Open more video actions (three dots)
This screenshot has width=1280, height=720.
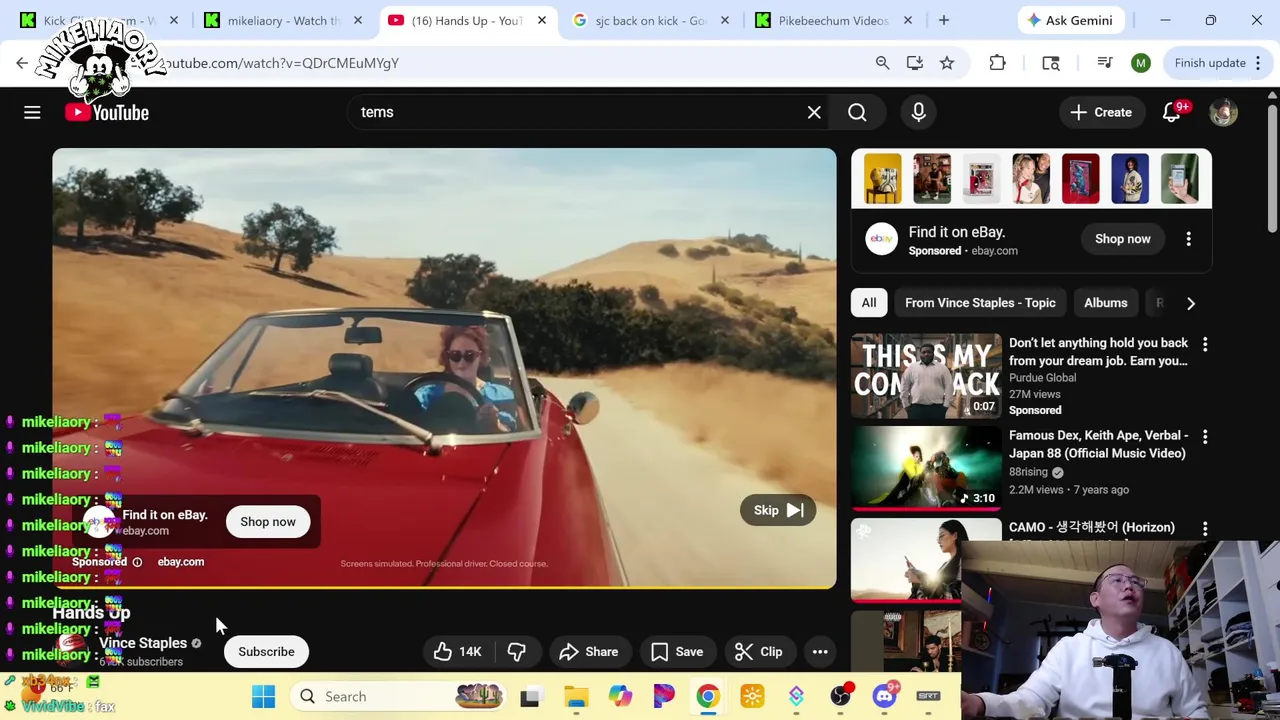(820, 652)
